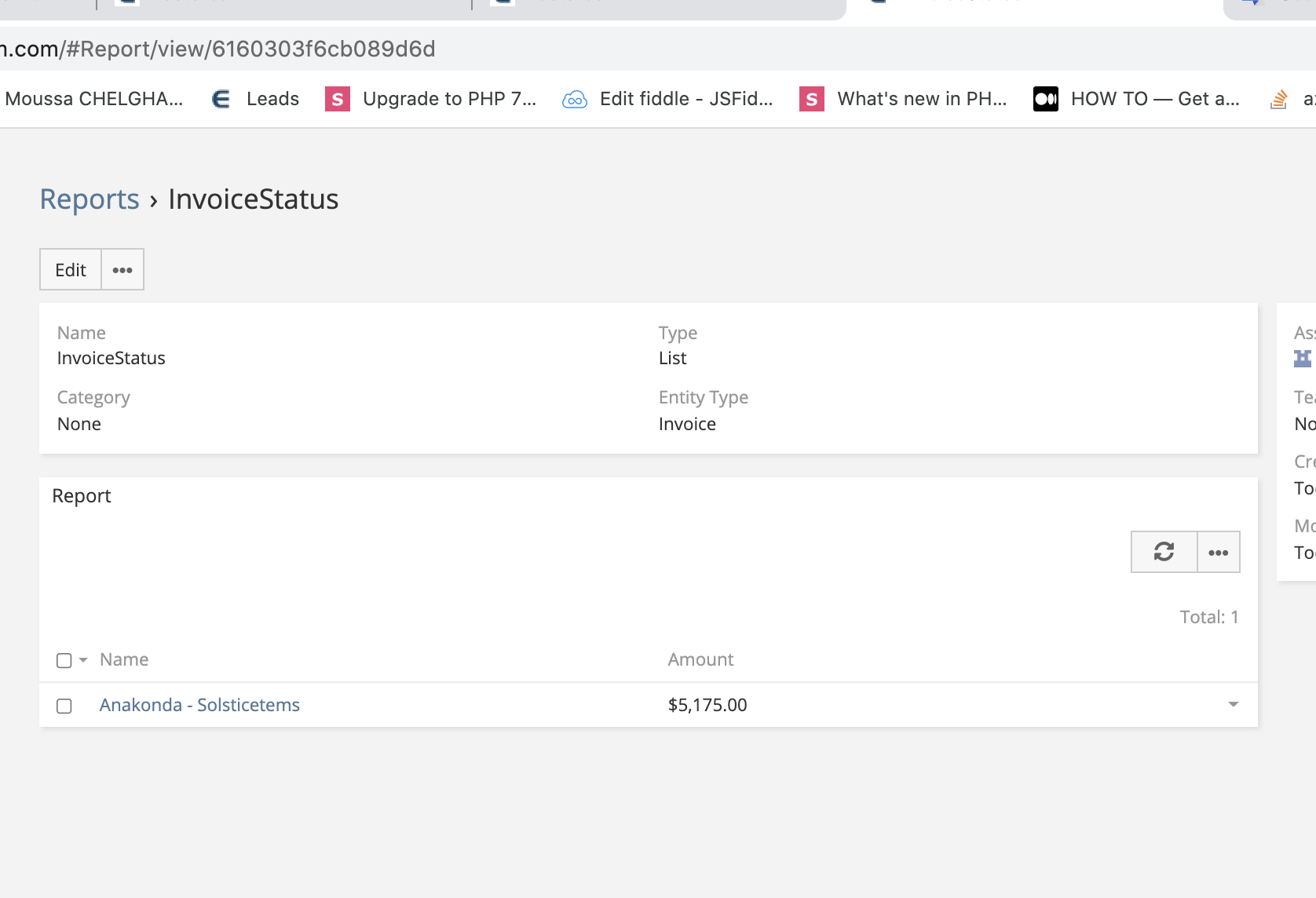Viewport: 1316px width, 898px height.
Task: Expand row actions dropdown for Anakonda invoice
Action: [x=1233, y=704]
